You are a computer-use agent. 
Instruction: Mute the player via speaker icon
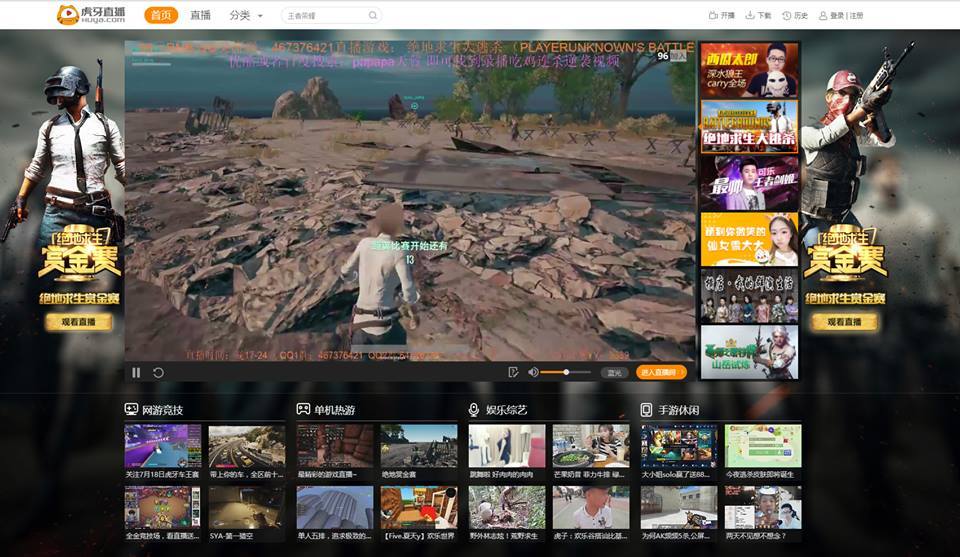(x=533, y=372)
